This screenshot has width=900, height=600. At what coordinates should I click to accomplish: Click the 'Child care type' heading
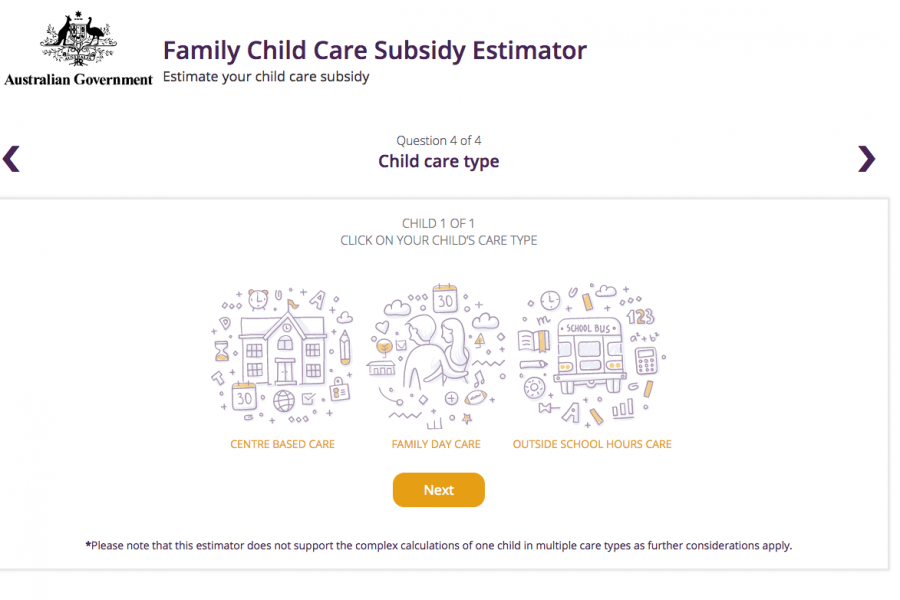click(x=438, y=161)
